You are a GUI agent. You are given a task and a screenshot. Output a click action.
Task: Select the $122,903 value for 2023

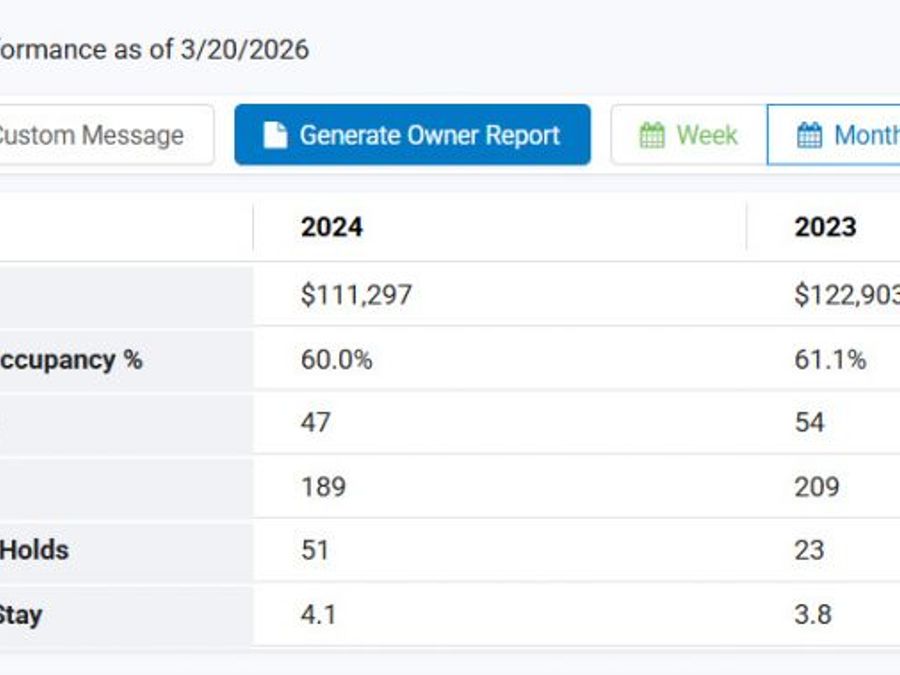846,295
